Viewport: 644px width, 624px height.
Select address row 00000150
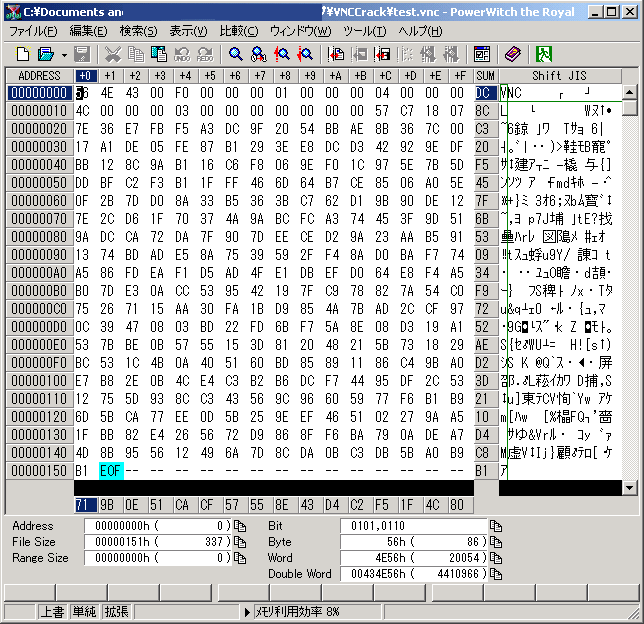39,471
